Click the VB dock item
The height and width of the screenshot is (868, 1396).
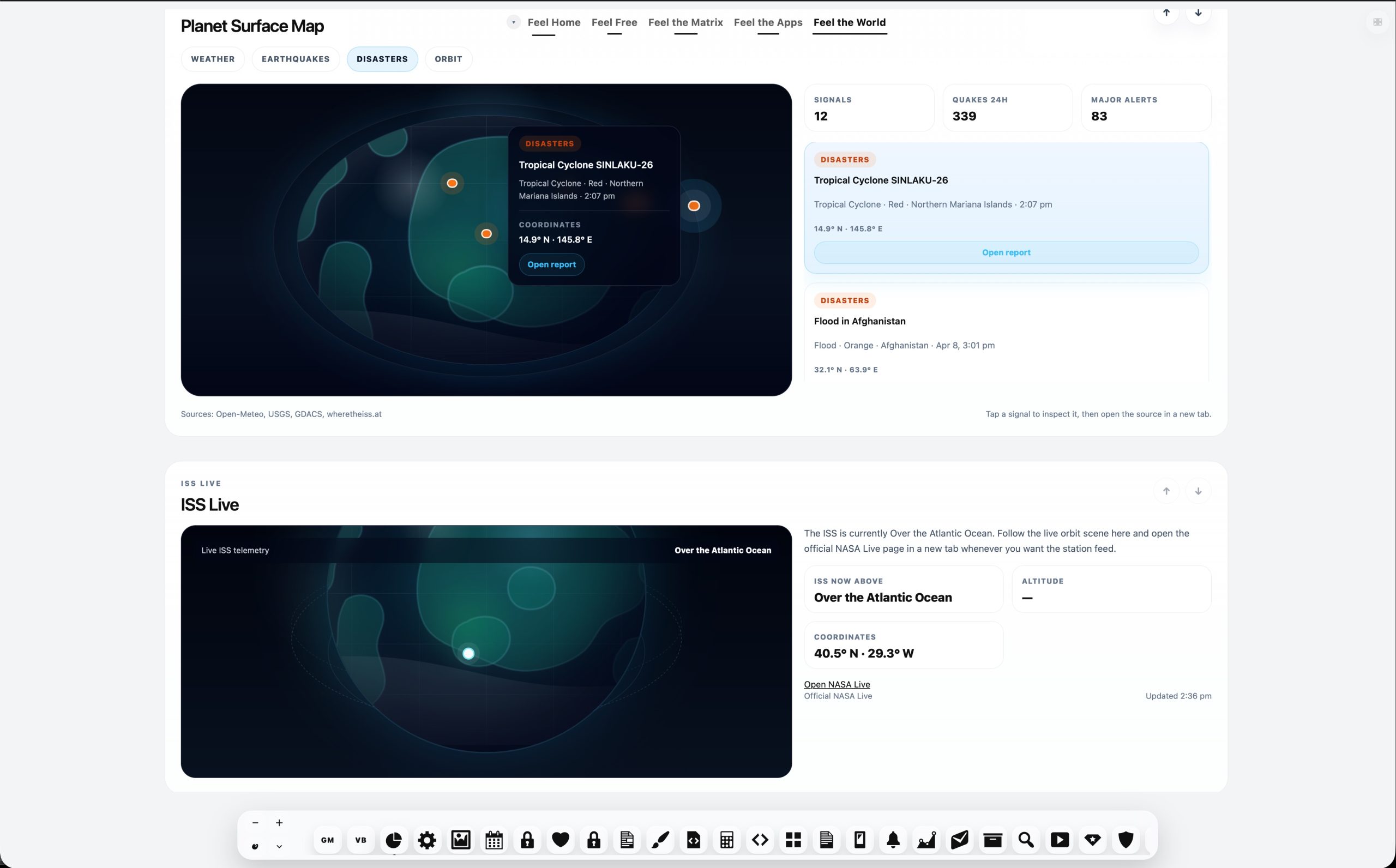point(360,840)
